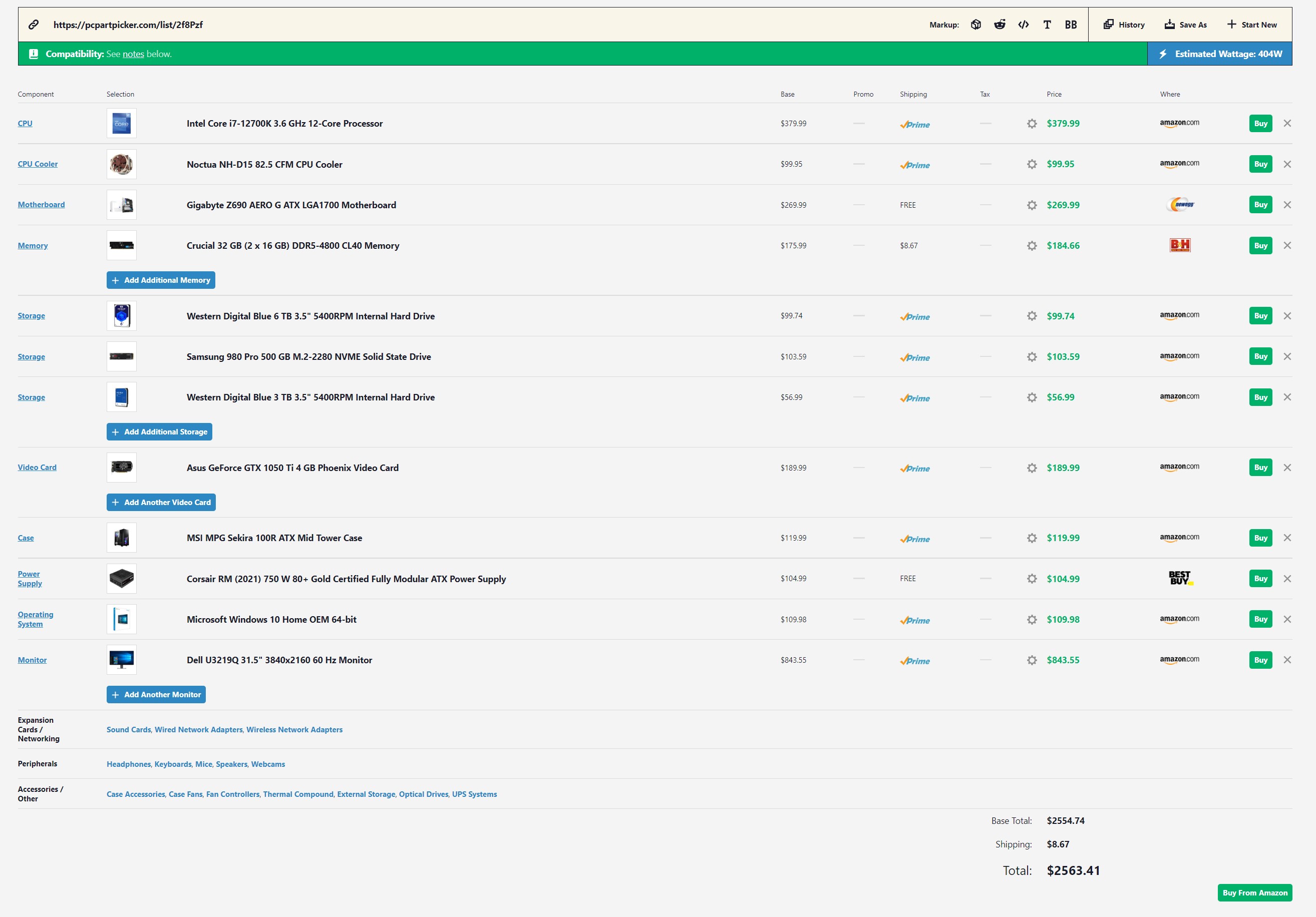Click the PCPartPicker markup cube icon

[x=975, y=25]
